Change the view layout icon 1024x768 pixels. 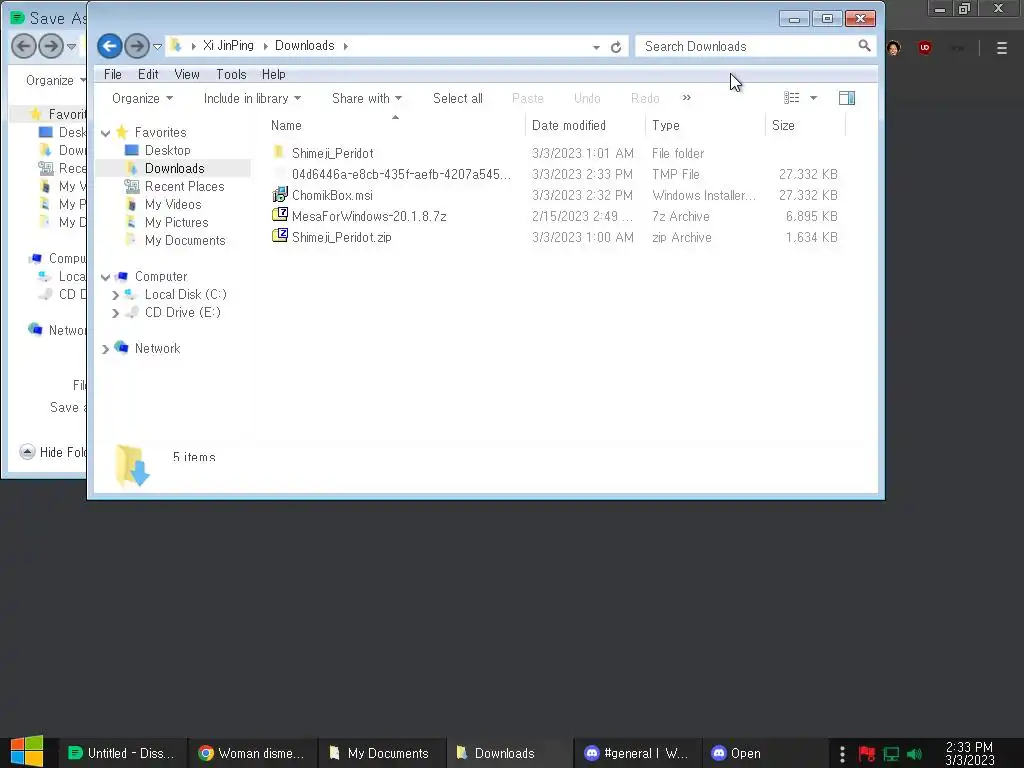point(792,98)
